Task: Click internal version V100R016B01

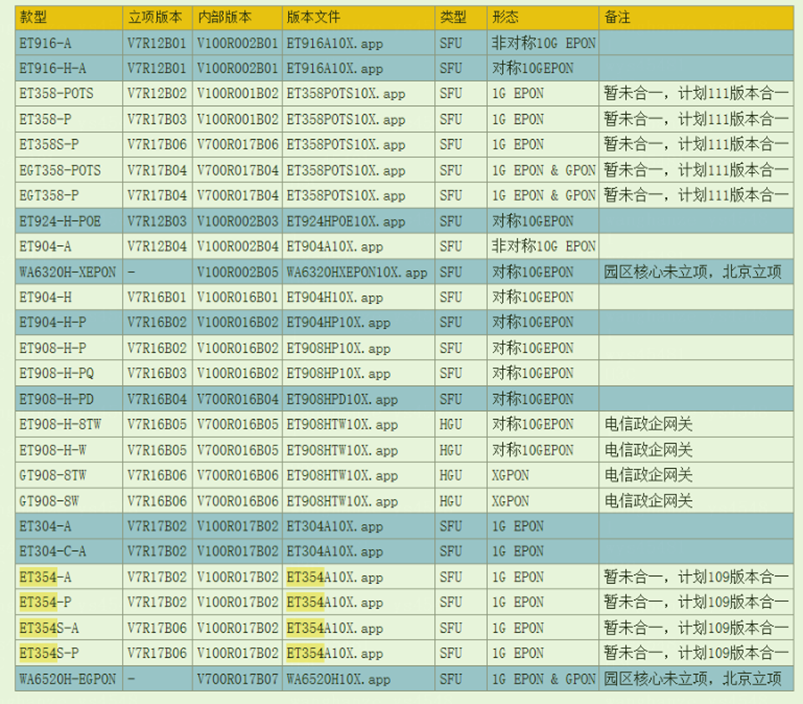Action: (x=238, y=297)
